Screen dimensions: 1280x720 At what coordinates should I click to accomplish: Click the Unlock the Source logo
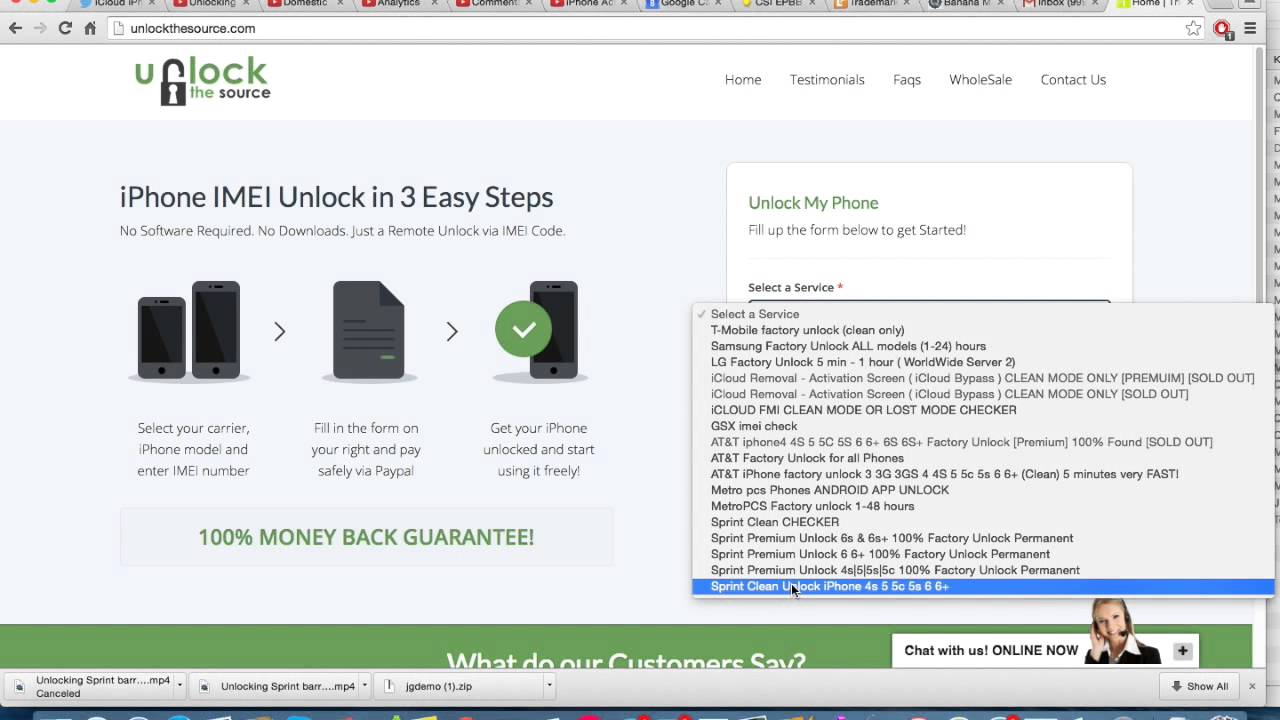coord(202,81)
